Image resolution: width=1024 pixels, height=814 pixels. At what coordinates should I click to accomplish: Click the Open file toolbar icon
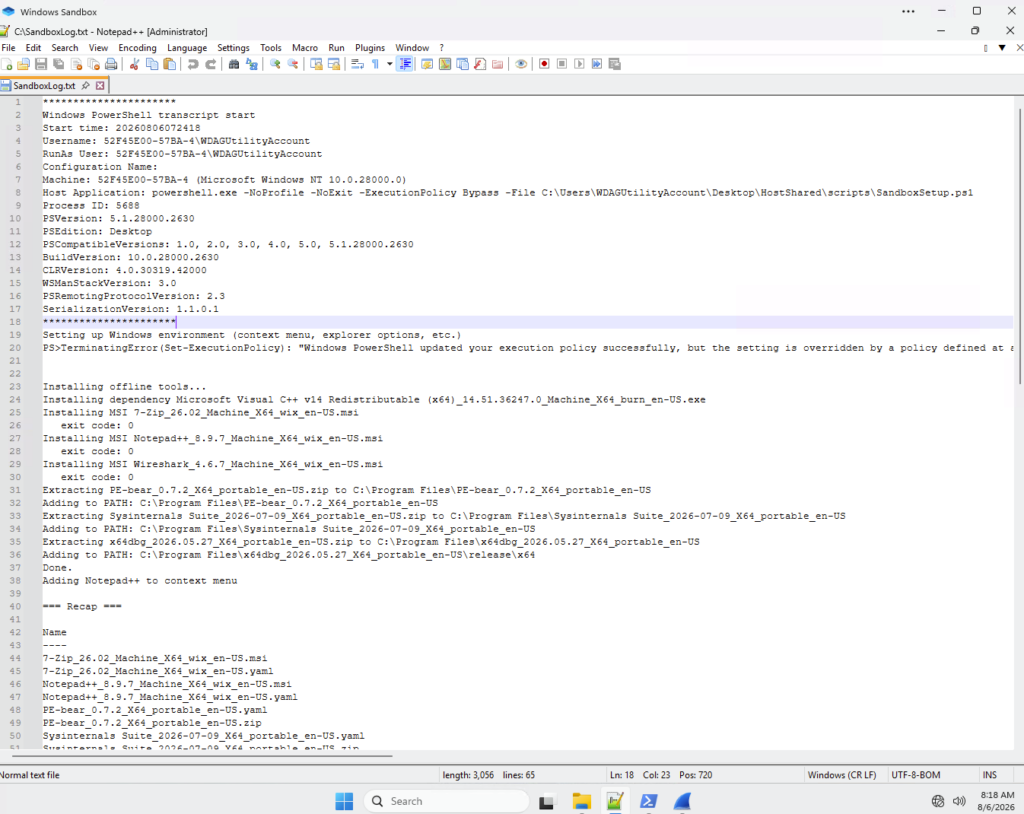coord(24,64)
